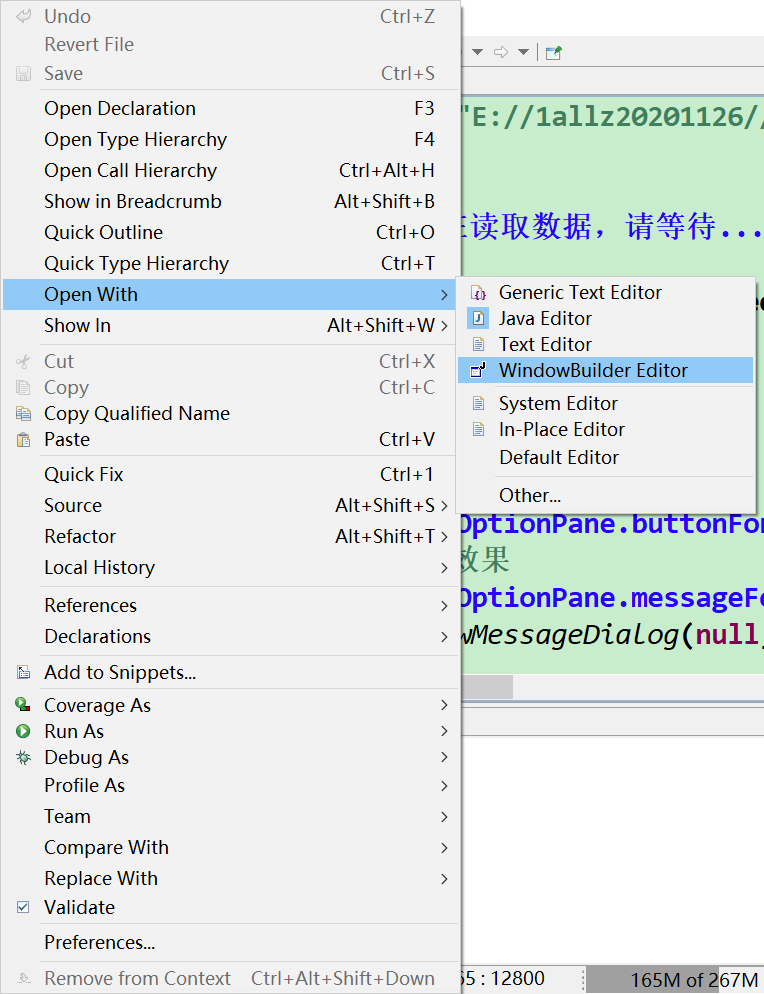Click the Text Editor document icon

coord(479,344)
